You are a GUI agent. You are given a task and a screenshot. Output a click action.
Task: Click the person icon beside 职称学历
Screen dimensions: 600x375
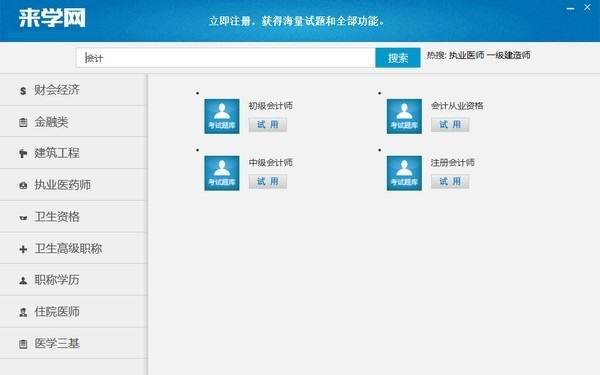click(x=23, y=280)
